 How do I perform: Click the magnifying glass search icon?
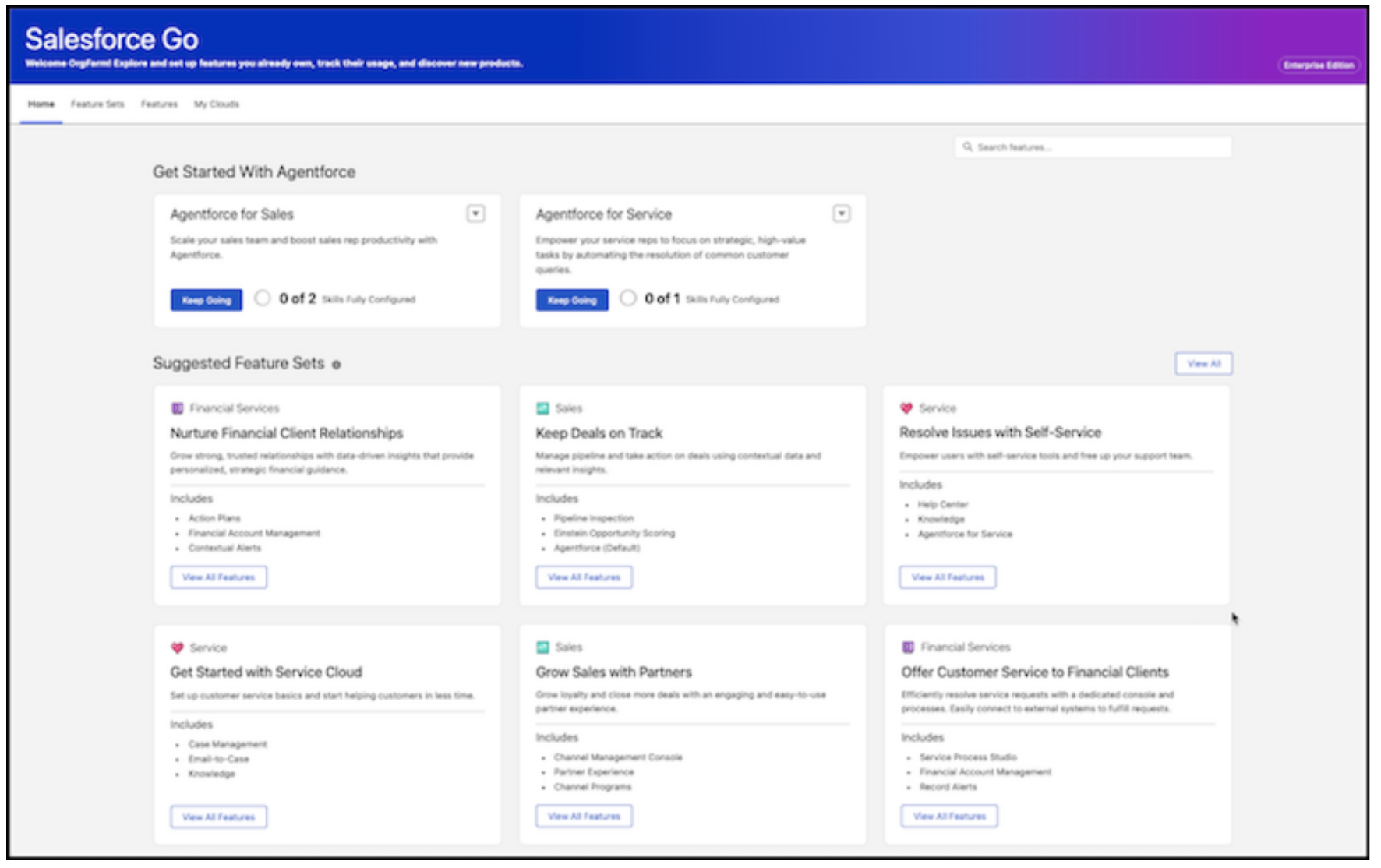[967, 147]
